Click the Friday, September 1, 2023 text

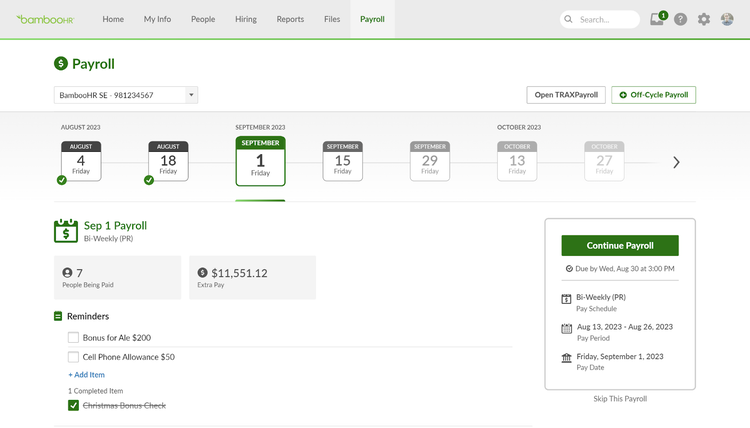tap(620, 356)
